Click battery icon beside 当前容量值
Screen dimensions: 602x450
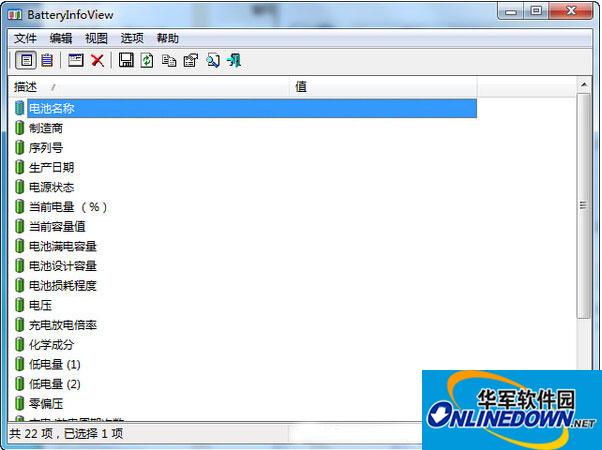tap(20, 226)
